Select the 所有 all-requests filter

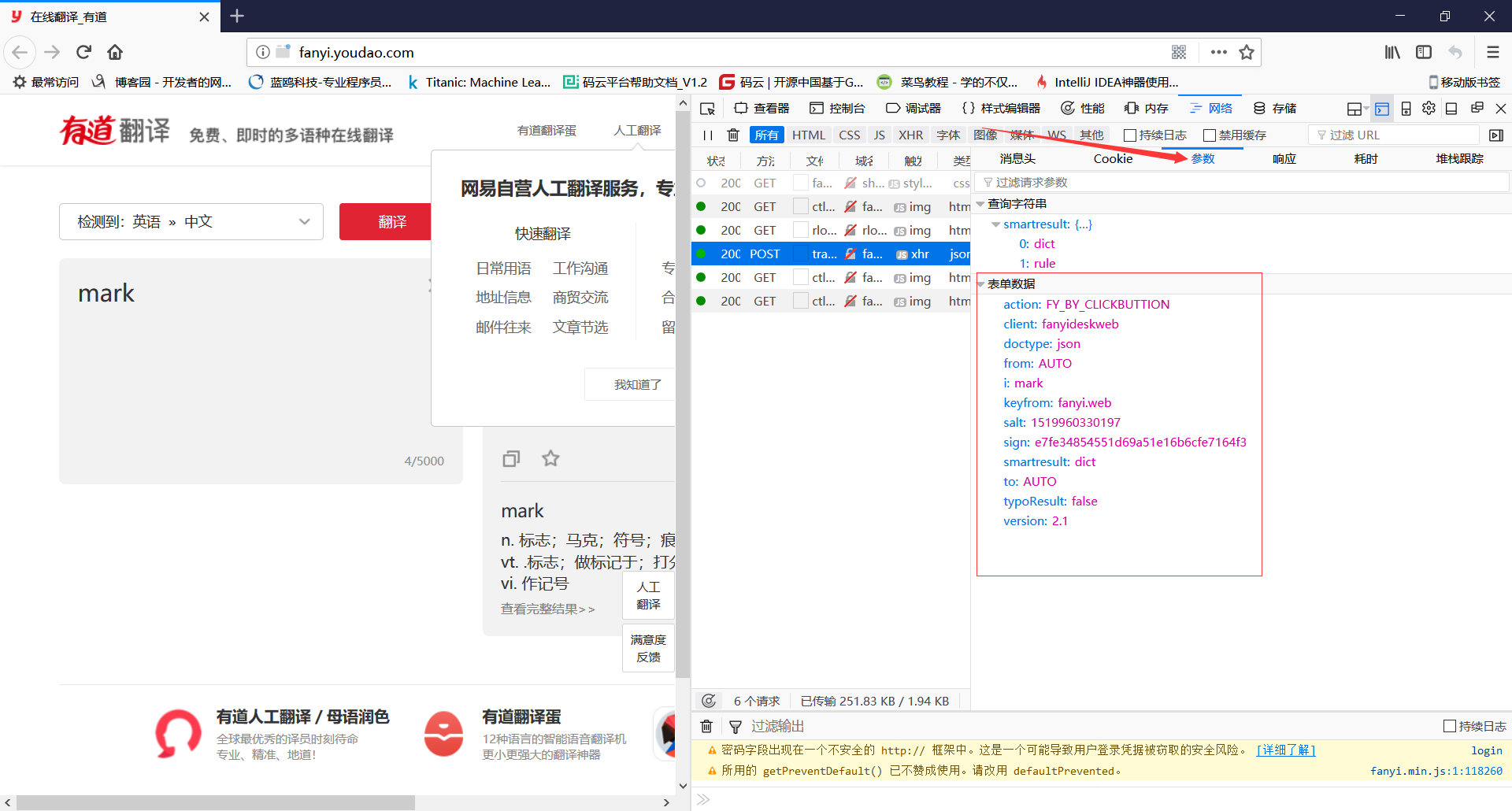tap(766, 135)
